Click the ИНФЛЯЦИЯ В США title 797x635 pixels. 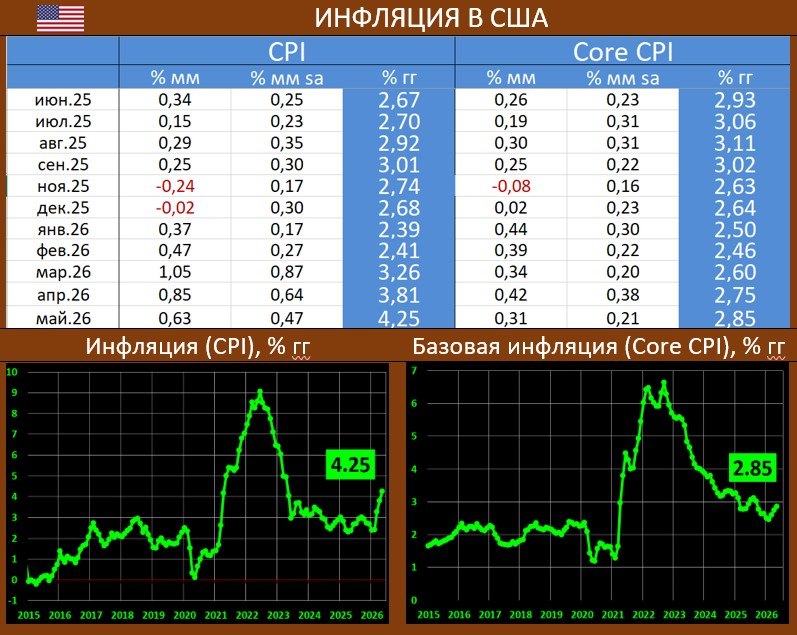tap(431, 18)
